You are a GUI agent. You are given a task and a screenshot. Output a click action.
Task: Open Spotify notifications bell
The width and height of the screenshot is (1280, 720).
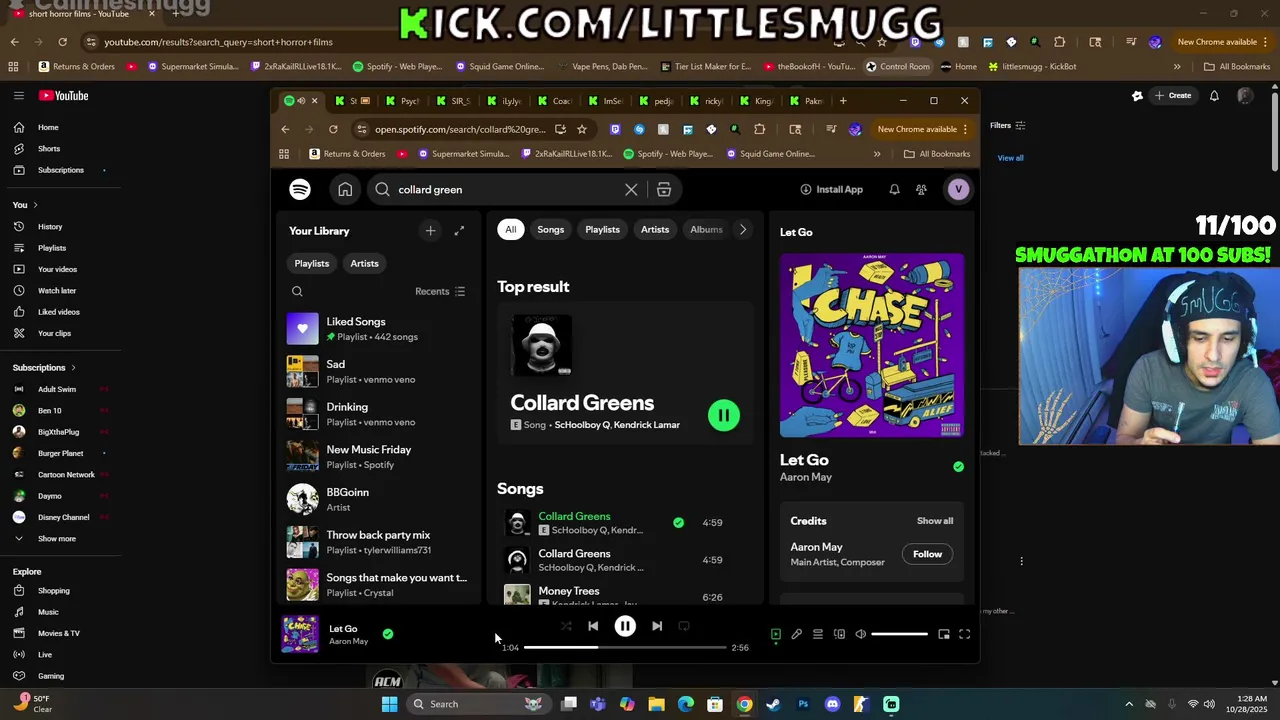coord(894,189)
